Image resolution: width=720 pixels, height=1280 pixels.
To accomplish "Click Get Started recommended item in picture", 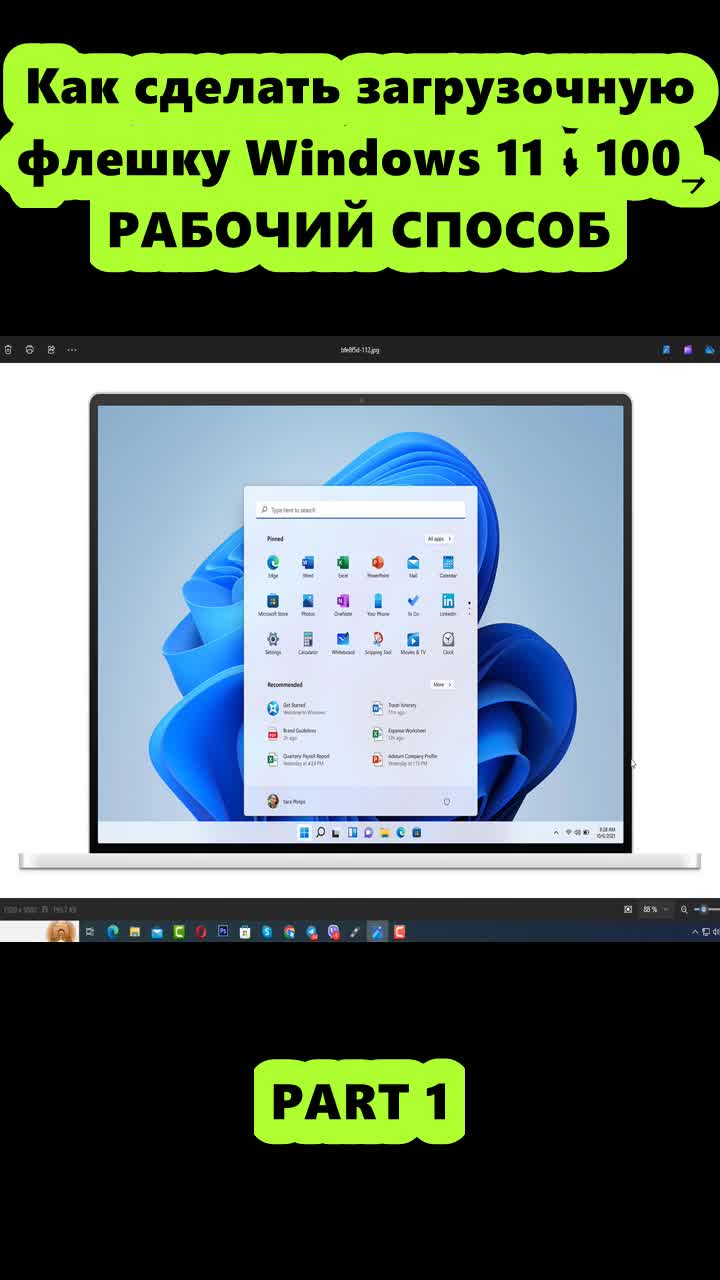I will pos(298,708).
